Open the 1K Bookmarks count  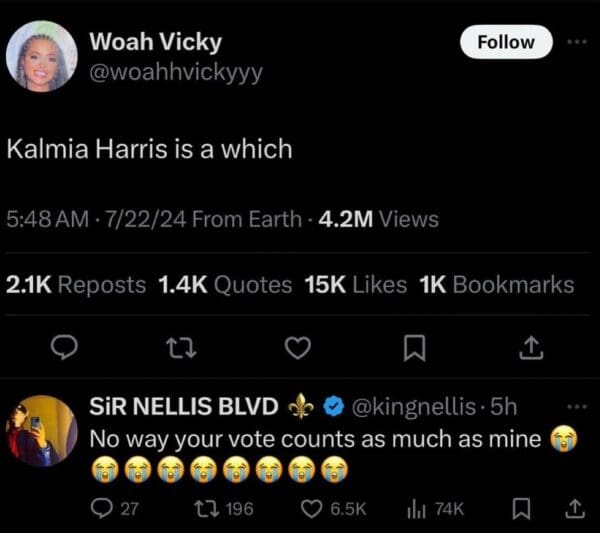click(497, 284)
